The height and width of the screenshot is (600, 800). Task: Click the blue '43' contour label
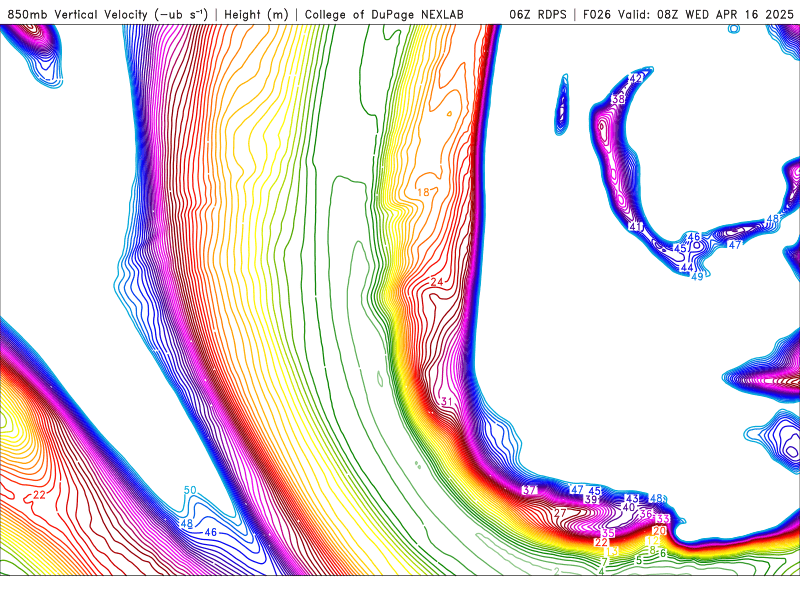click(x=632, y=498)
